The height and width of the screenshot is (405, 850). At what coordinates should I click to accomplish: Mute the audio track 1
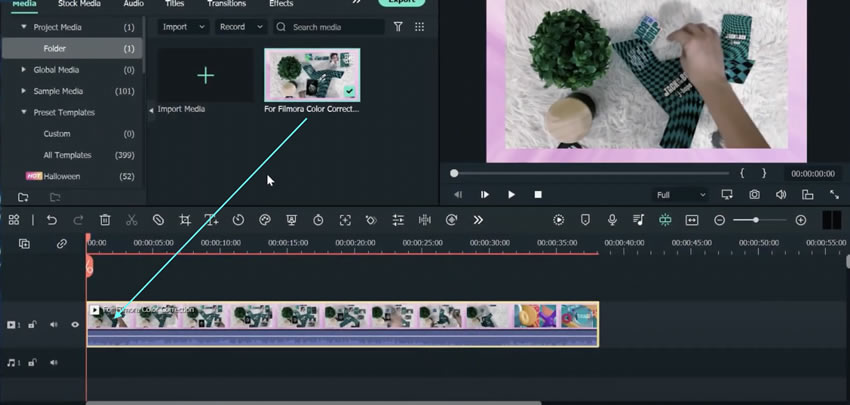click(x=54, y=363)
